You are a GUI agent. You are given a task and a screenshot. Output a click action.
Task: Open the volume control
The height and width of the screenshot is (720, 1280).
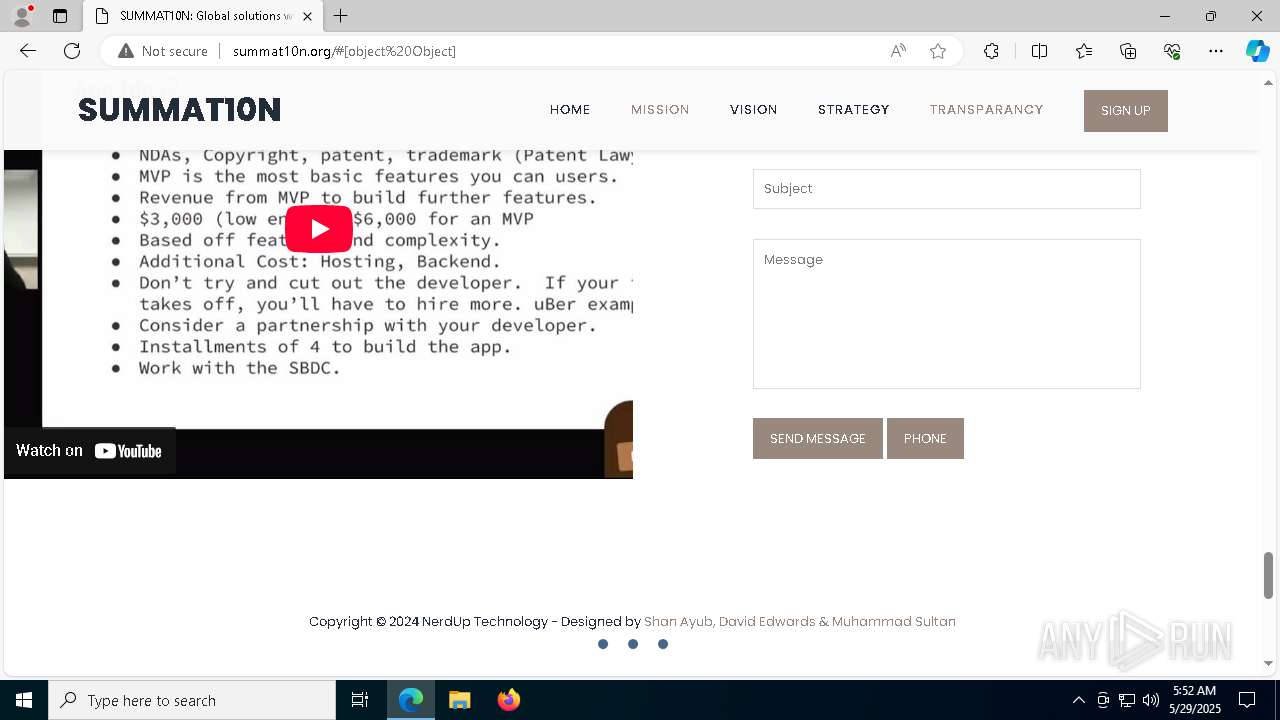click(x=1151, y=700)
